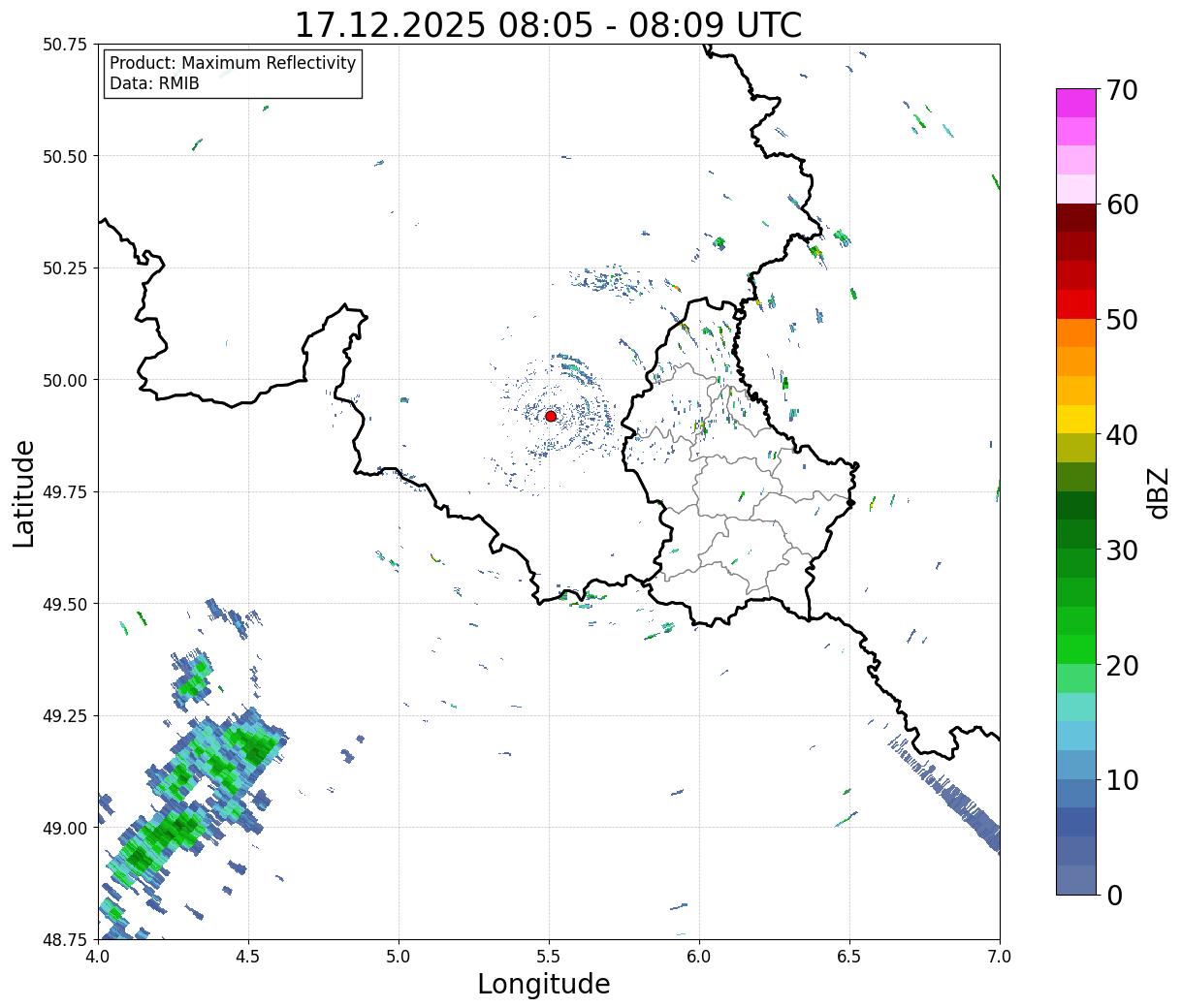Click the magenta 70 dBZ colorbar segment

tap(1076, 103)
